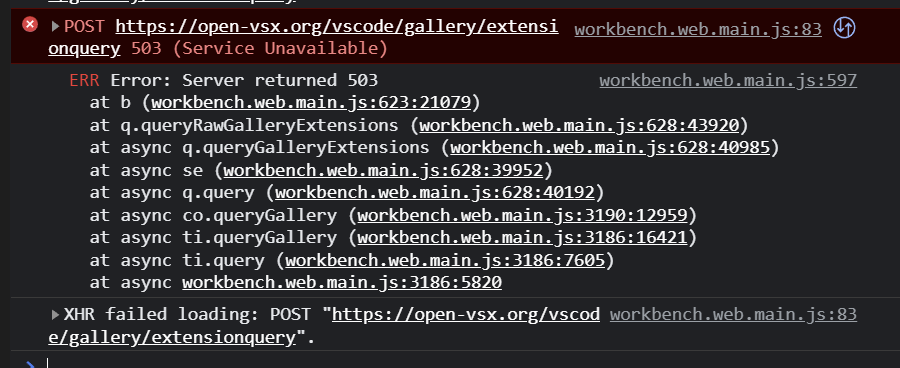Screen dimensions: 900x368
Task: Open stack frame link workbench.web.main.js:3186:7605
Action: [445, 261]
